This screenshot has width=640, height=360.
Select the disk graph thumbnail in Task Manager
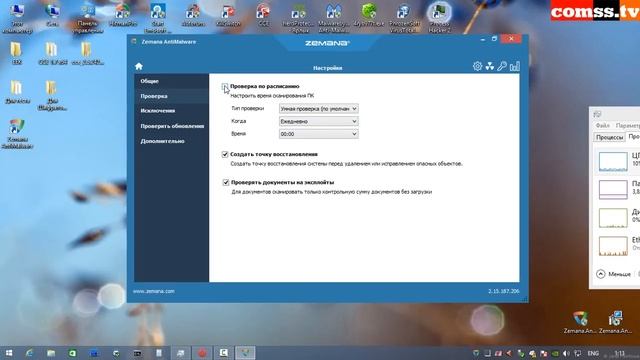pos(613,218)
